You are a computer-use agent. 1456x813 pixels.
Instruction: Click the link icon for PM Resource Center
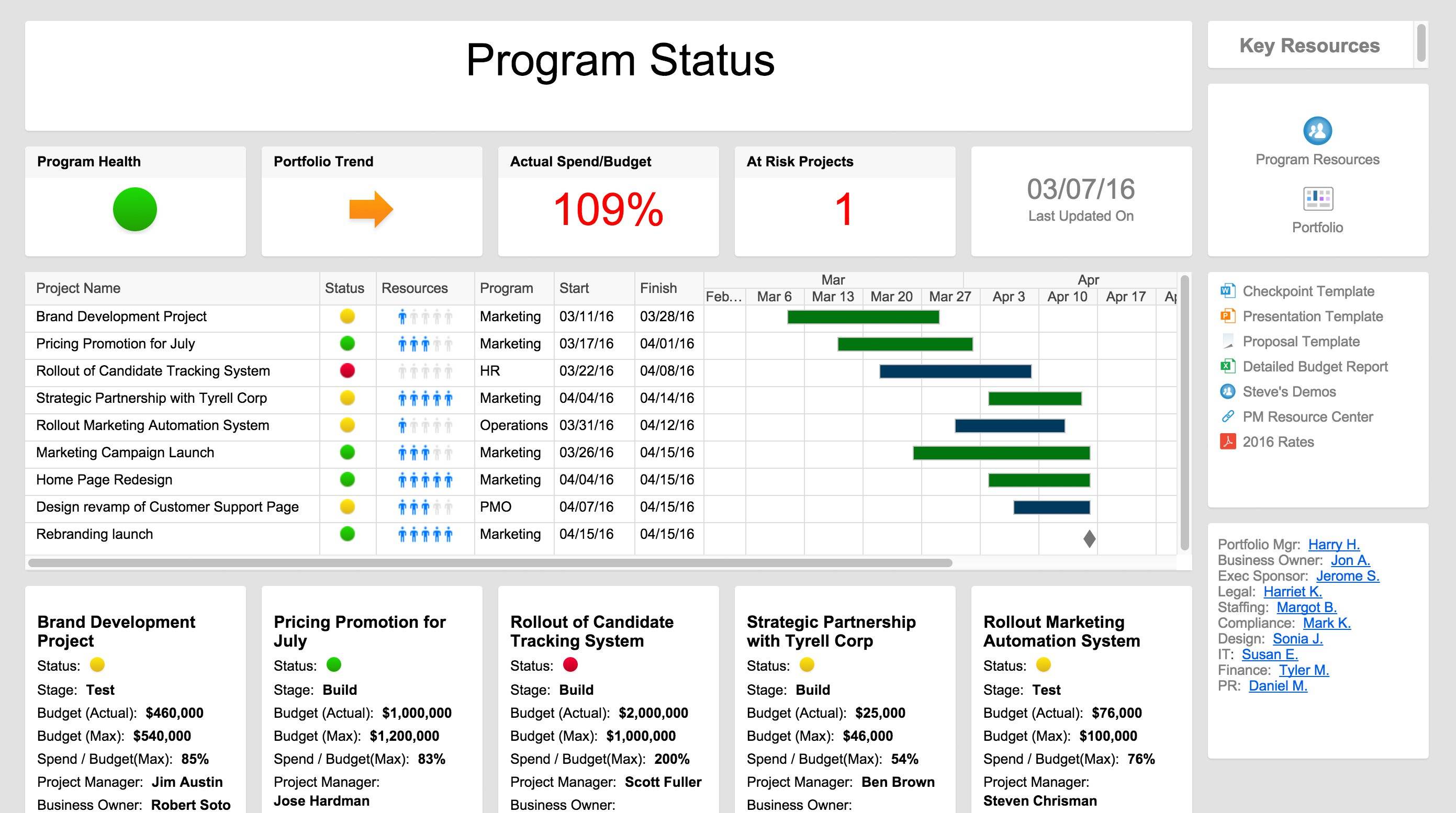coord(1227,416)
